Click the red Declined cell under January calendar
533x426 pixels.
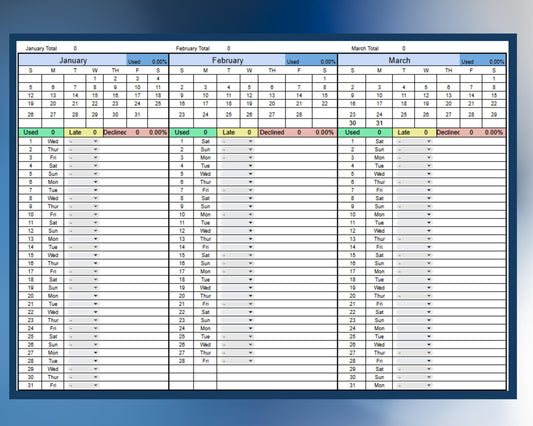[x=135, y=133]
